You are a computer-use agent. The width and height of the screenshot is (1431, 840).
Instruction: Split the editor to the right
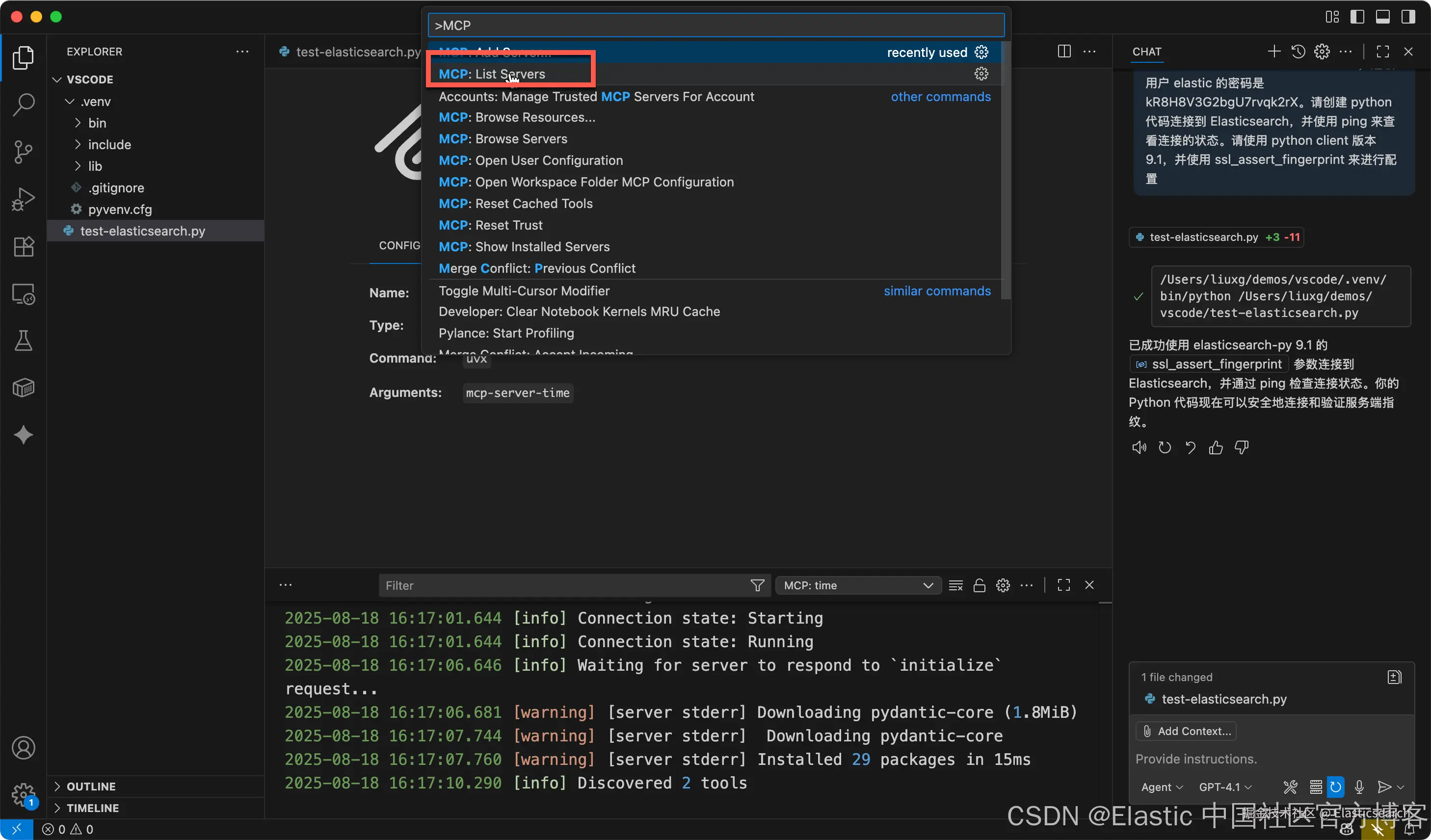pyautogui.click(x=1065, y=52)
